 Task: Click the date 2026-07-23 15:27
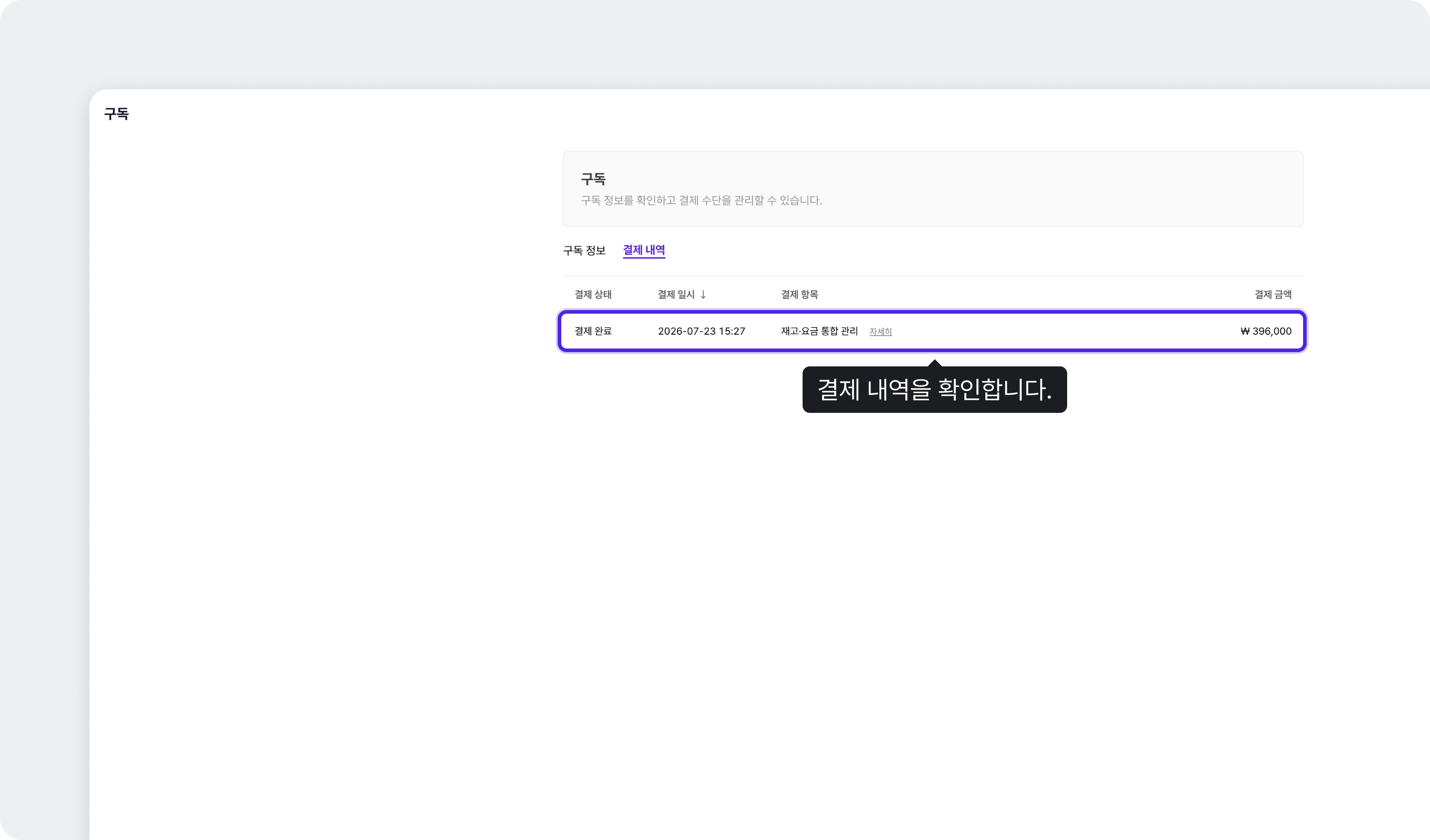(702, 332)
